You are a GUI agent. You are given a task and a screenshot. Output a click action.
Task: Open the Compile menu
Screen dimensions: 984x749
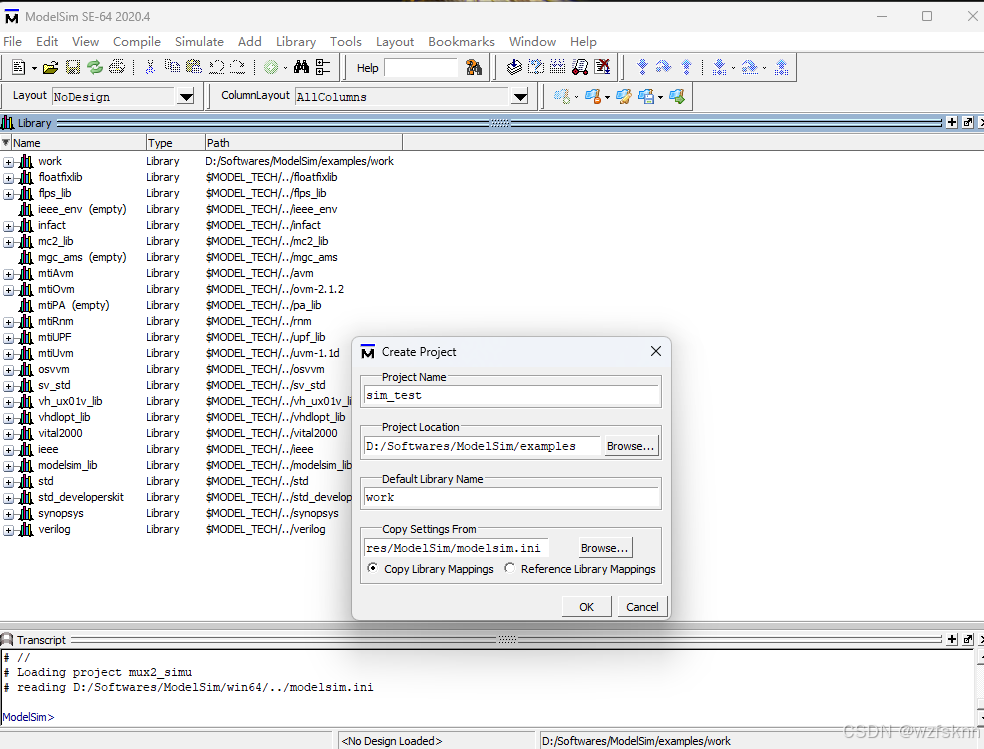(x=137, y=41)
